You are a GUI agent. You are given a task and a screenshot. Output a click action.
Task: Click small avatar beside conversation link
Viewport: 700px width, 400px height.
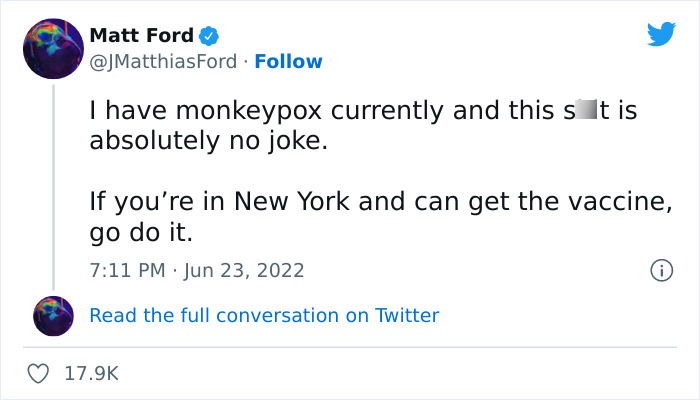[53, 315]
